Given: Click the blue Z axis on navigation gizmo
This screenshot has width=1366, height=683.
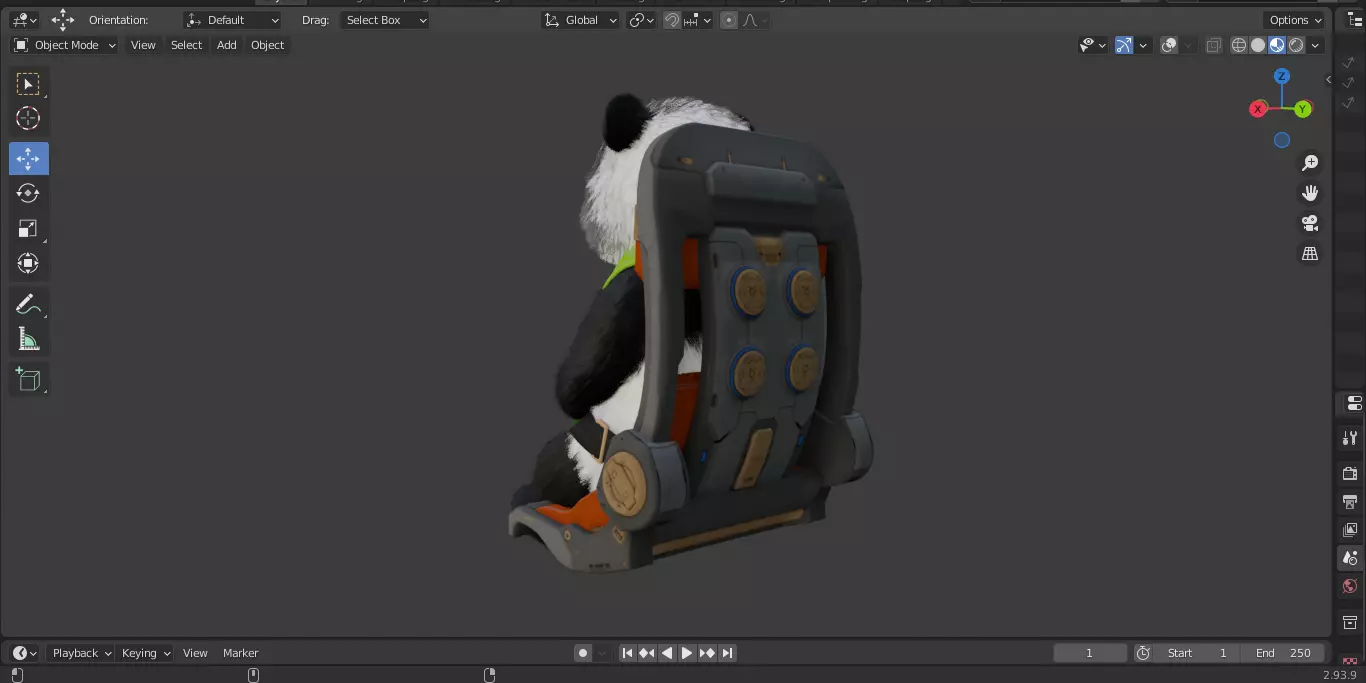Looking at the screenshot, I should click(x=1282, y=76).
